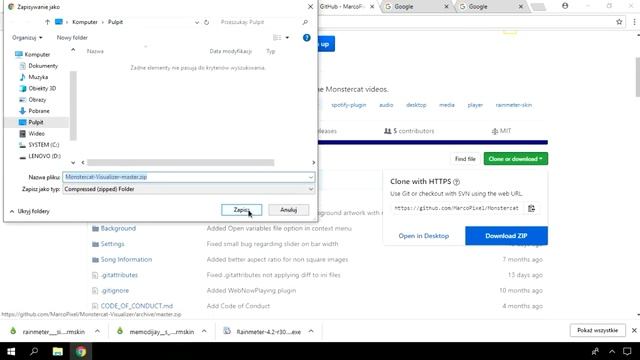
Task: Open the Settings folder in repo
Action: tap(113, 244)
